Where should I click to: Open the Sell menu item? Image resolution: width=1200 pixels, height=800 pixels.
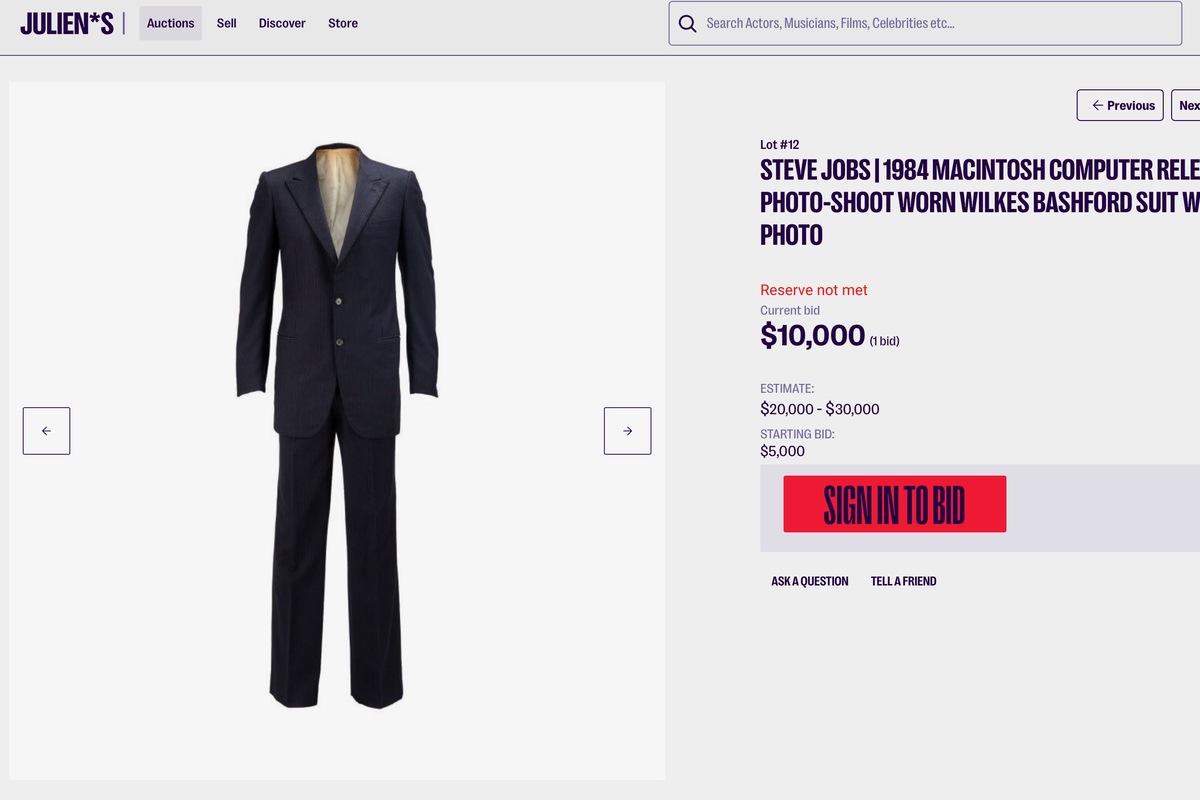click(x=227, y=23)
